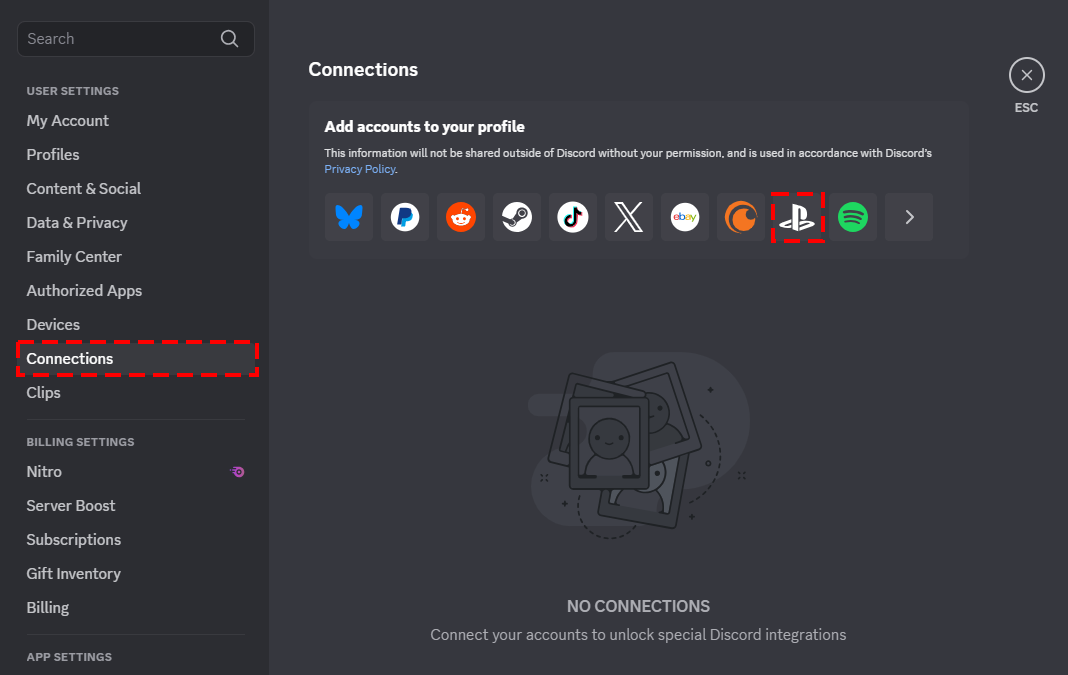Link your Steam account
Screen dimensions: 1068x675
pos(517,217)
